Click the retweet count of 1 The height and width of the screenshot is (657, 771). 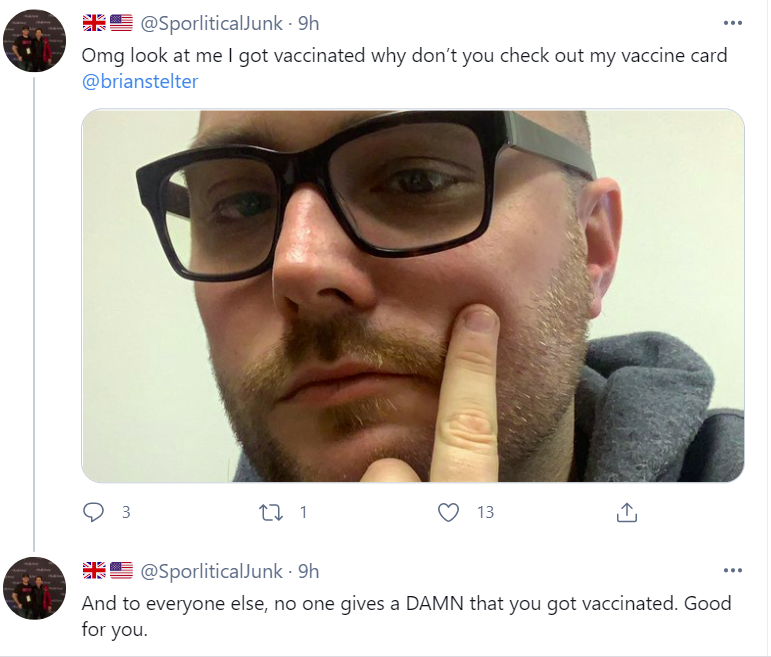(303, 512)
